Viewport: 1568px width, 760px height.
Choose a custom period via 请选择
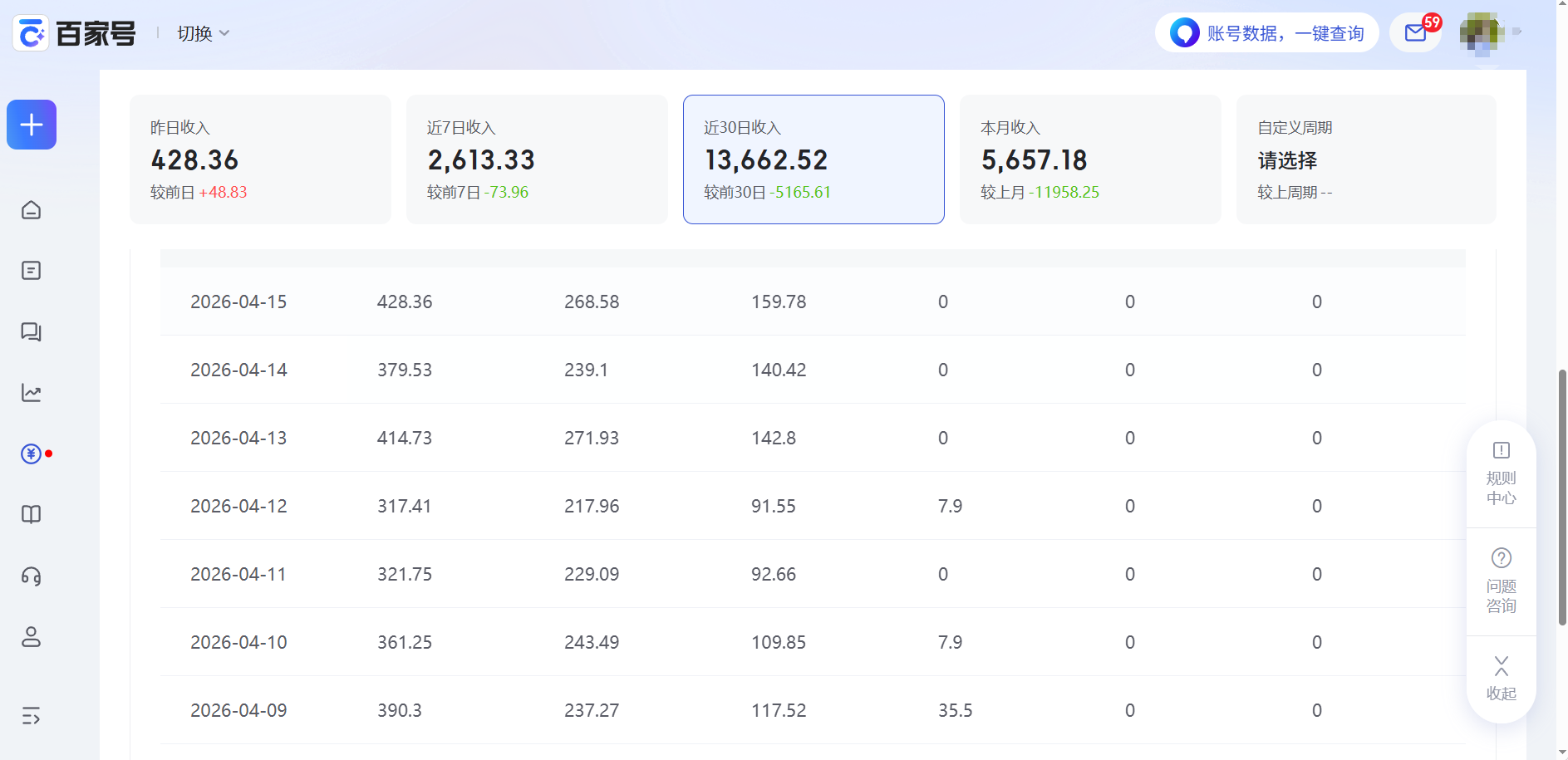[x=1287, y=160]
